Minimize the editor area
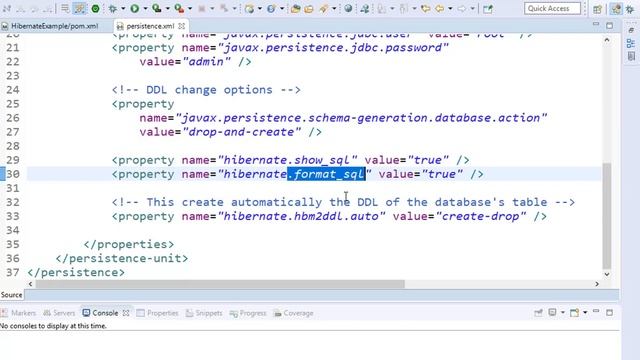Viewport: 640px width, 360px height. click(596, 25)
